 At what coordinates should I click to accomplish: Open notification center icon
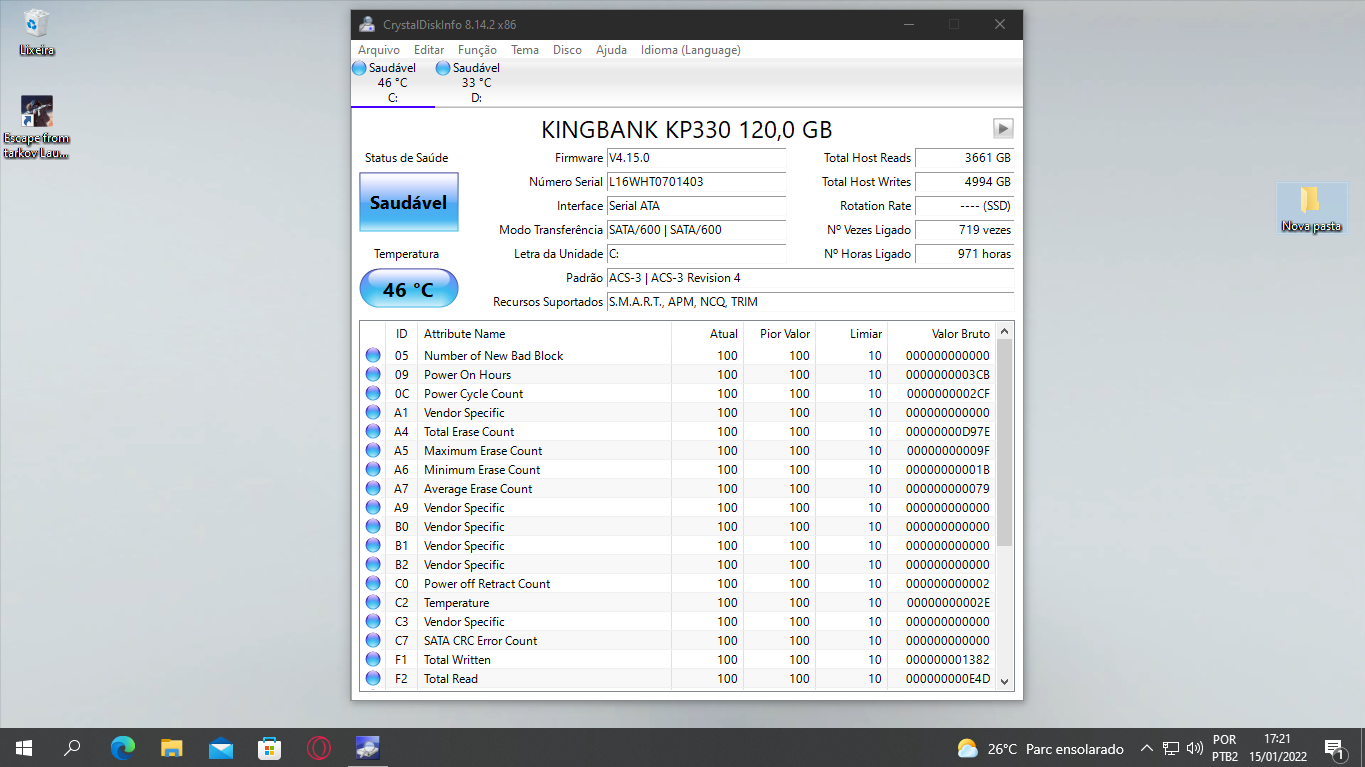click(x=1334, y=748)
